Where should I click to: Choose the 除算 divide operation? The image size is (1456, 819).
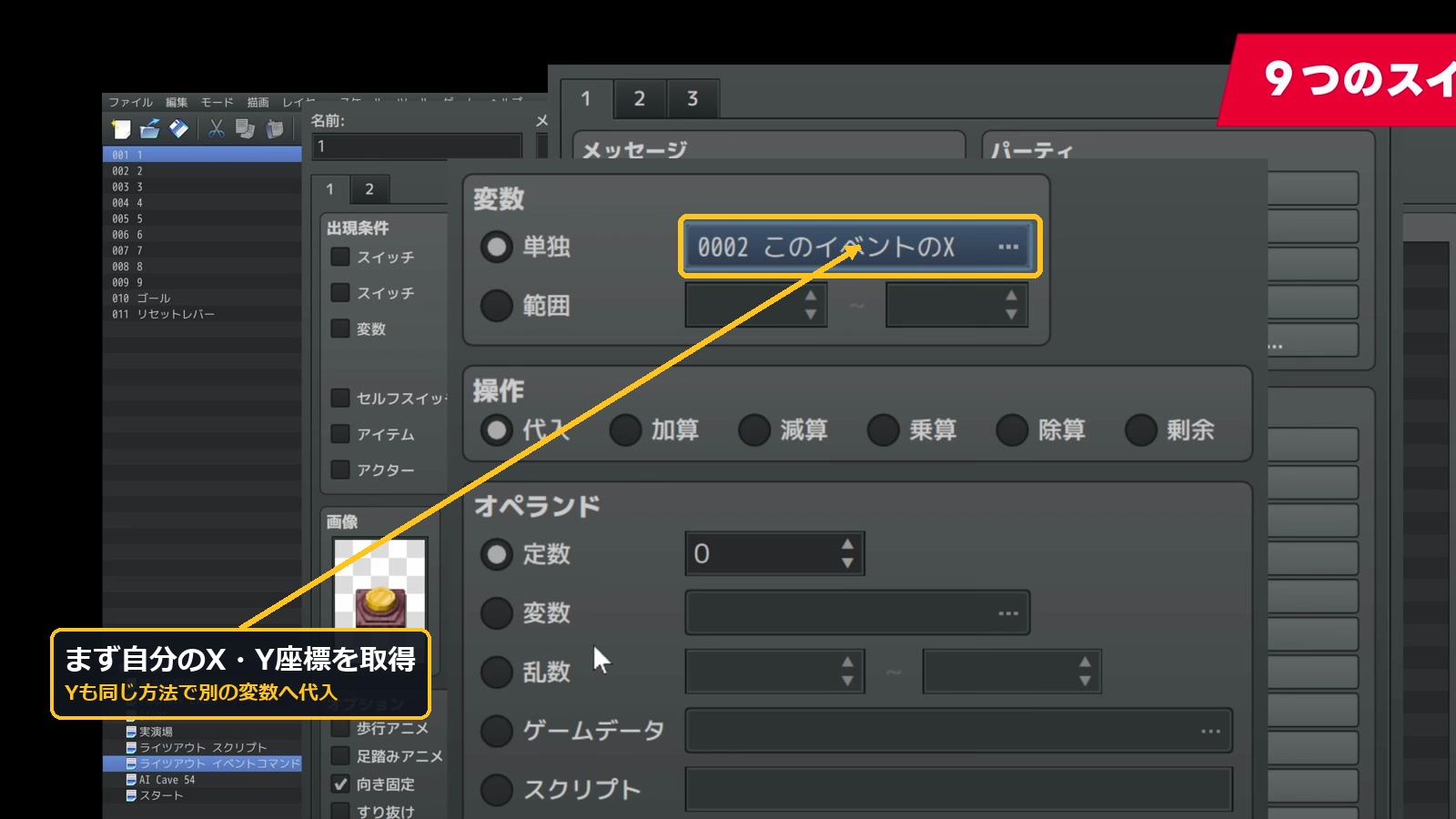[x=1013, y=430]
